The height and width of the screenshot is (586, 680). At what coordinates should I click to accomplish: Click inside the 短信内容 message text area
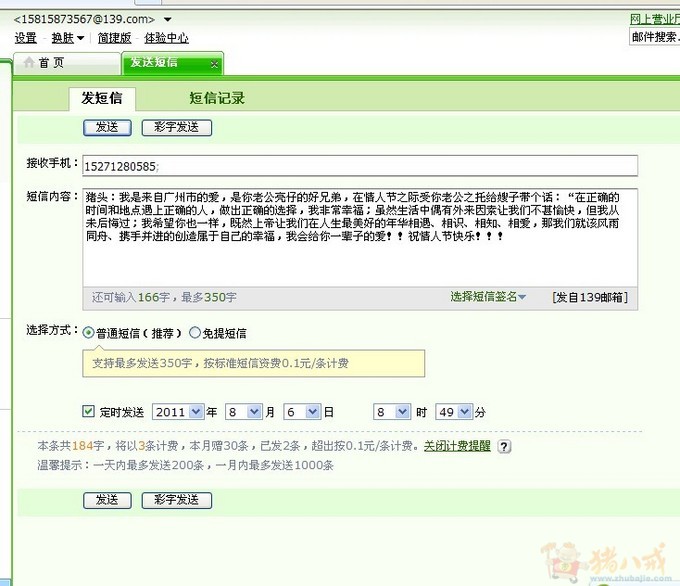[x=360, y=237]
